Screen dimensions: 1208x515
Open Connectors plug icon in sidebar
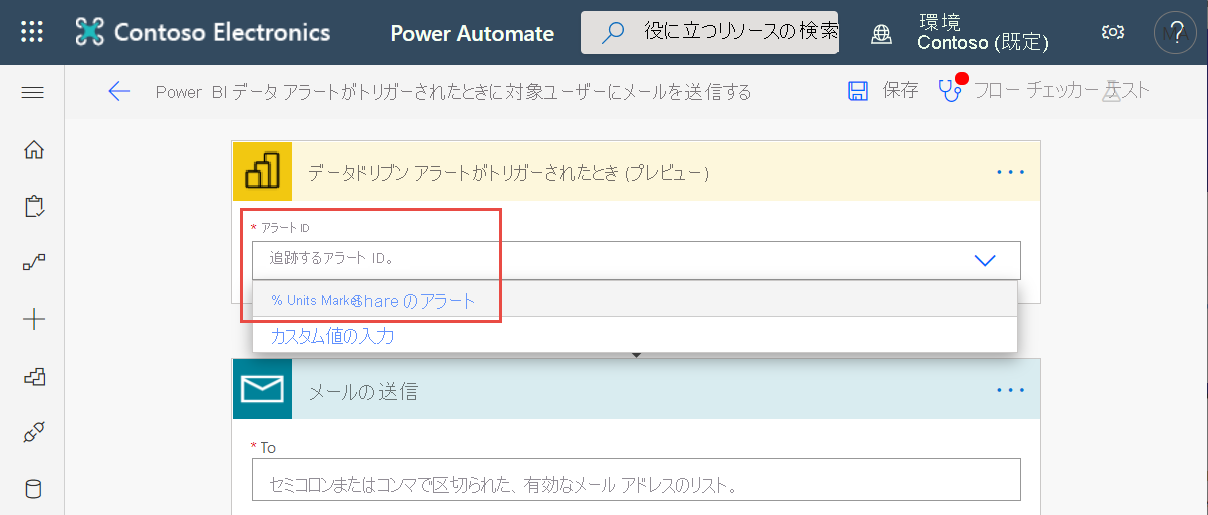click(34, 433)
